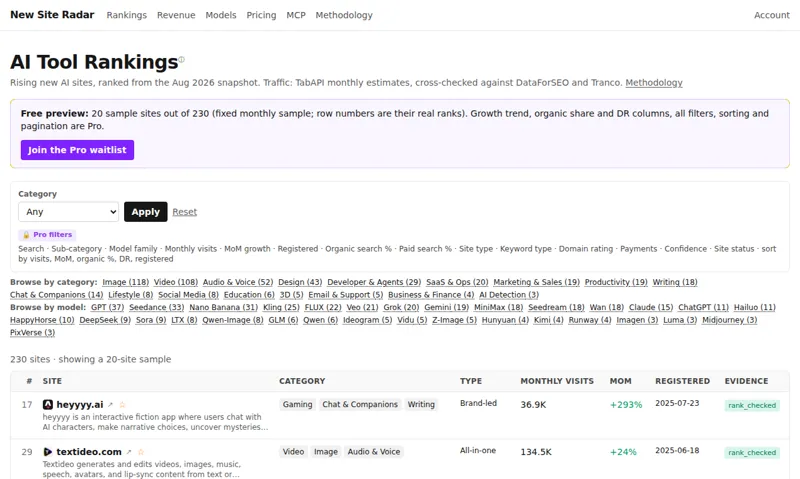Filter by Seedance (33) model

[157, 307]
